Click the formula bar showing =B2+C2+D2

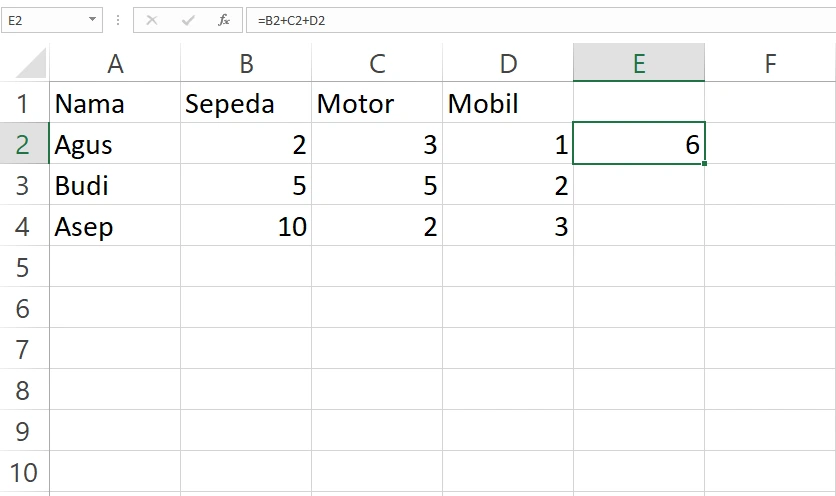tap(541, 20)
